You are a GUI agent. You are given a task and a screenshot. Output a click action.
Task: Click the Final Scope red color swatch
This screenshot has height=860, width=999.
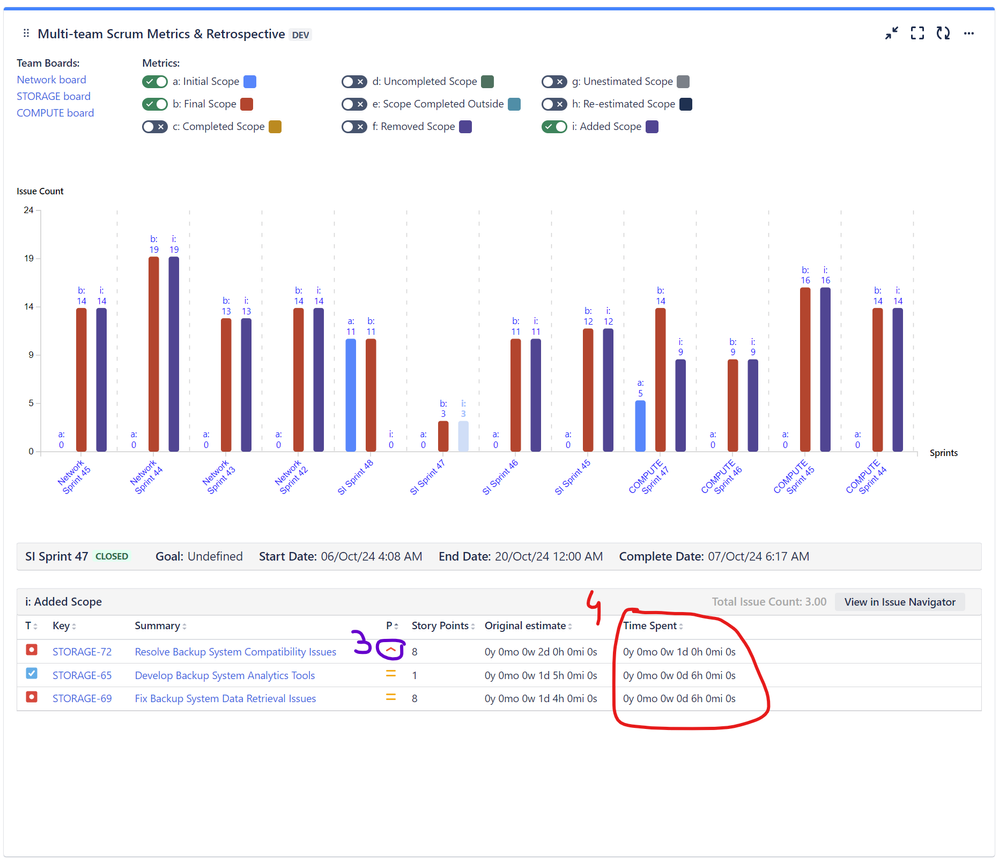click(247, 104)
